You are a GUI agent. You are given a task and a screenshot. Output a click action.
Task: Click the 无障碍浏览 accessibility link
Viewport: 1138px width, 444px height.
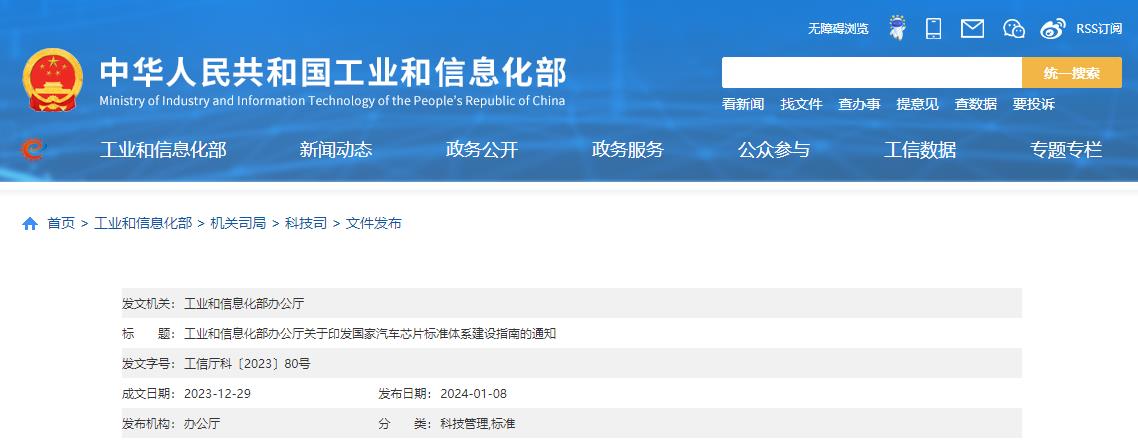pos(838,29)
